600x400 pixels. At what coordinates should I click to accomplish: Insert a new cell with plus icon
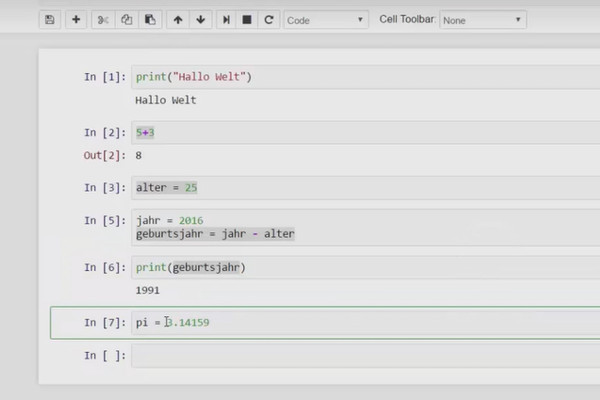[x=76, y=20]
